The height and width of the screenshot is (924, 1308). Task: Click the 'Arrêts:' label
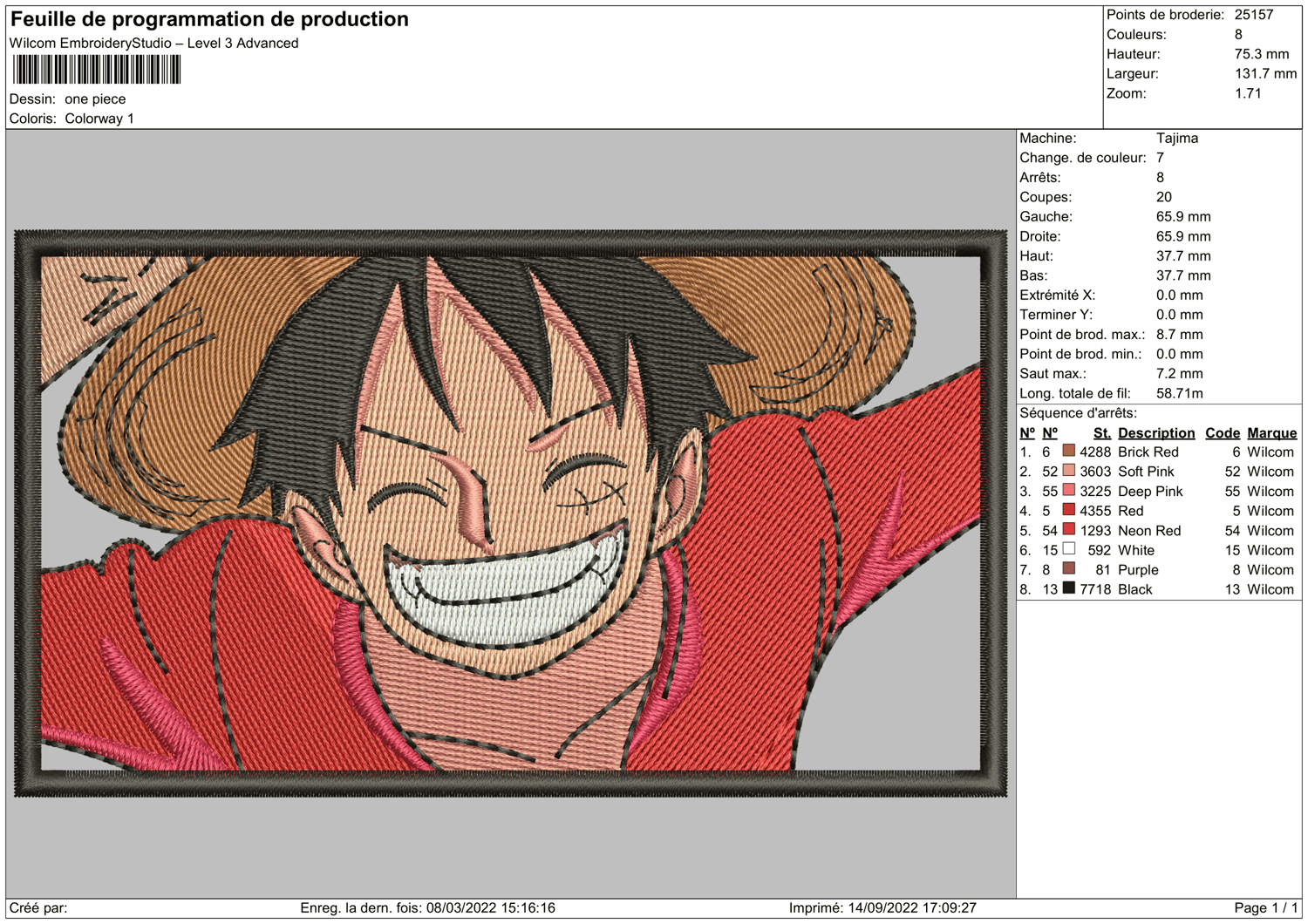[1039, 178]
